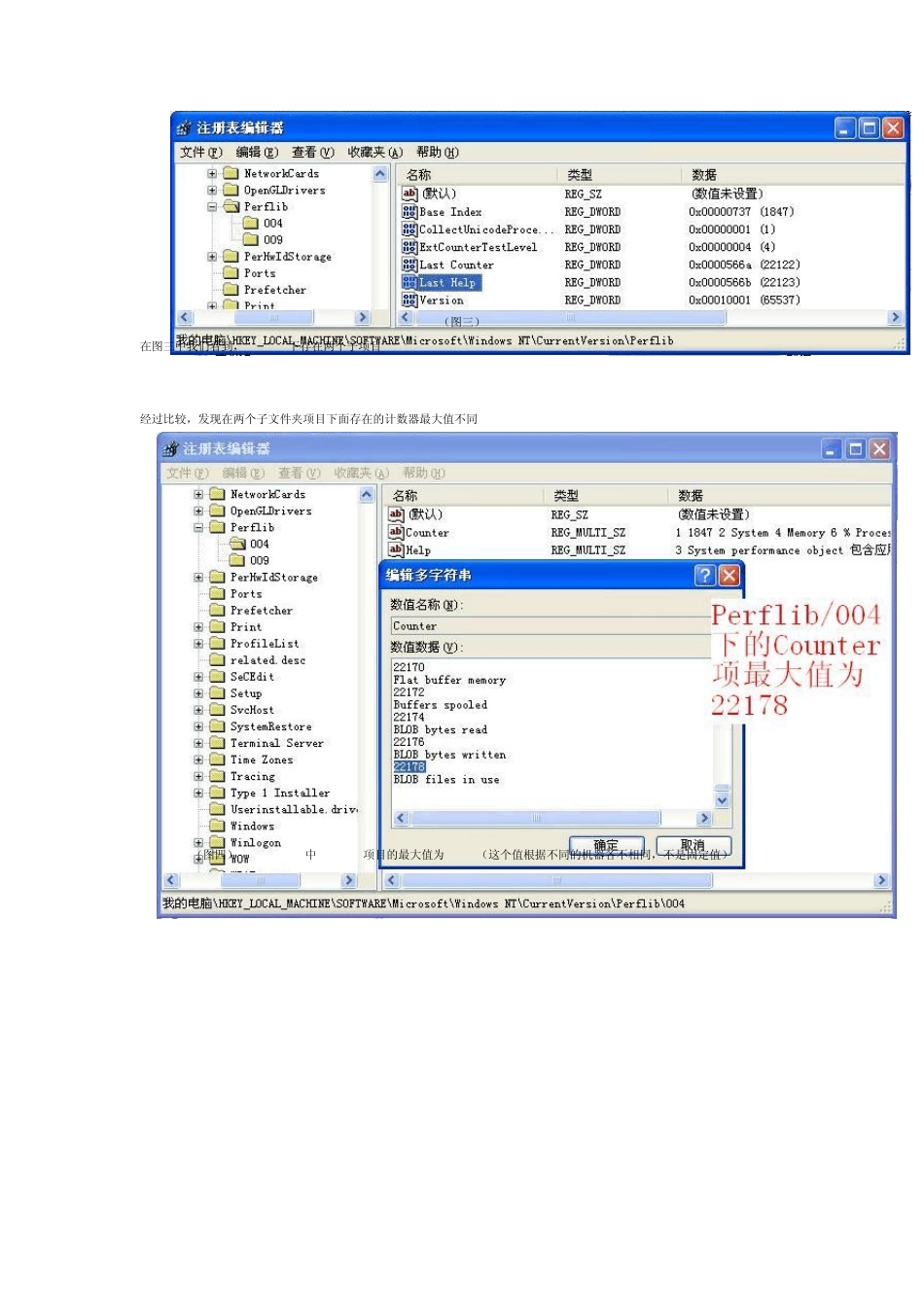Viewport: 924px width, 1307px height.
Task: Click Tracing folder icon in lower tree
Action: [217, 776]
